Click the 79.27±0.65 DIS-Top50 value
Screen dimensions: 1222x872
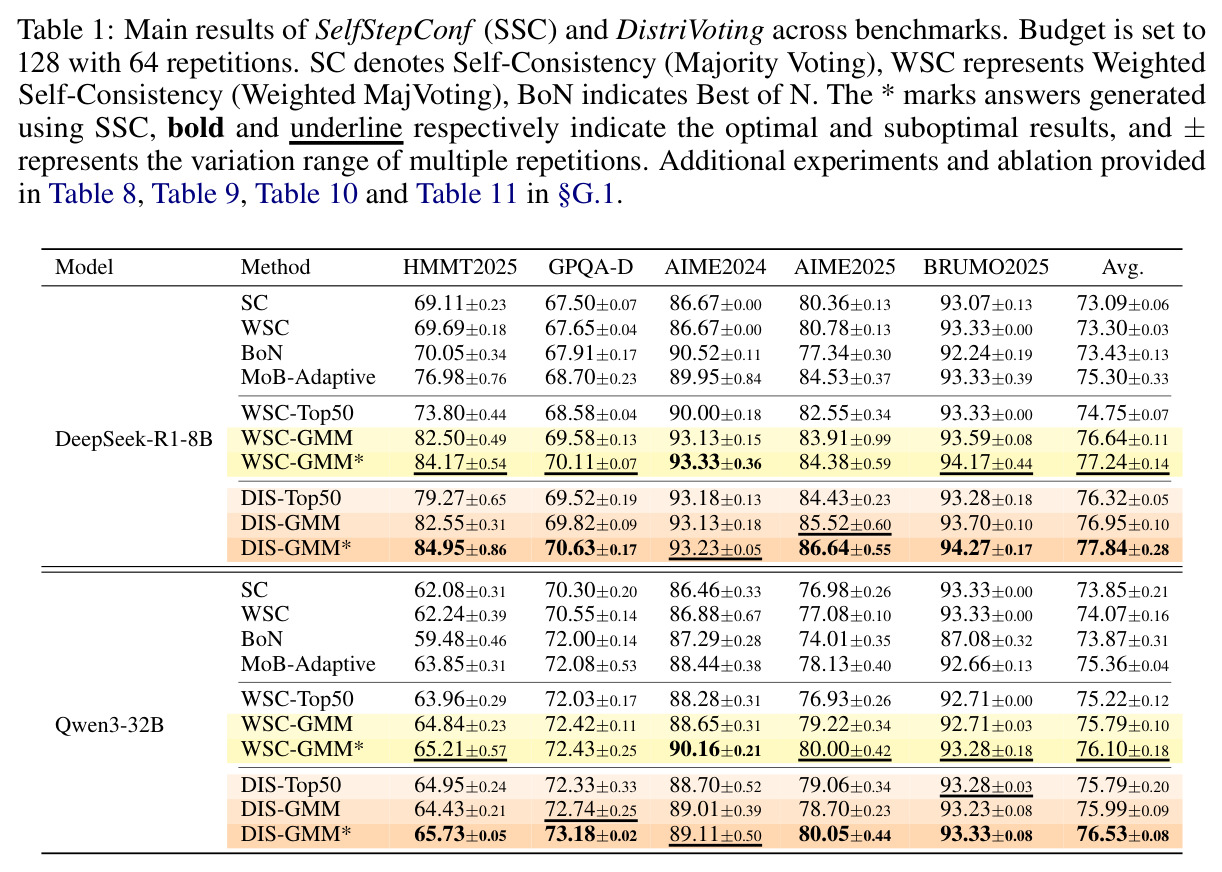(x=460, y=499)
